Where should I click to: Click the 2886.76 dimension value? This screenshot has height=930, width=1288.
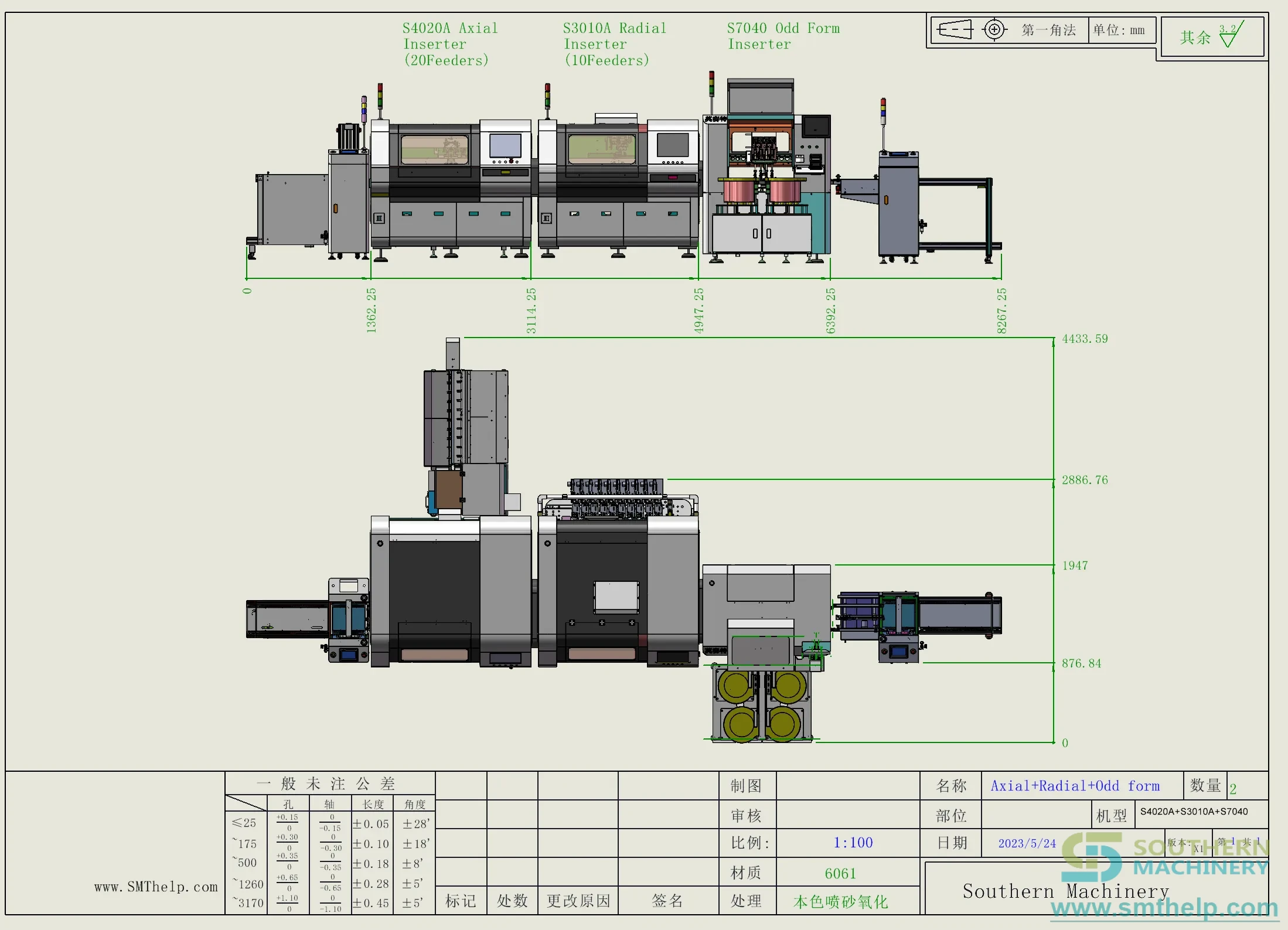[1085, 480]
